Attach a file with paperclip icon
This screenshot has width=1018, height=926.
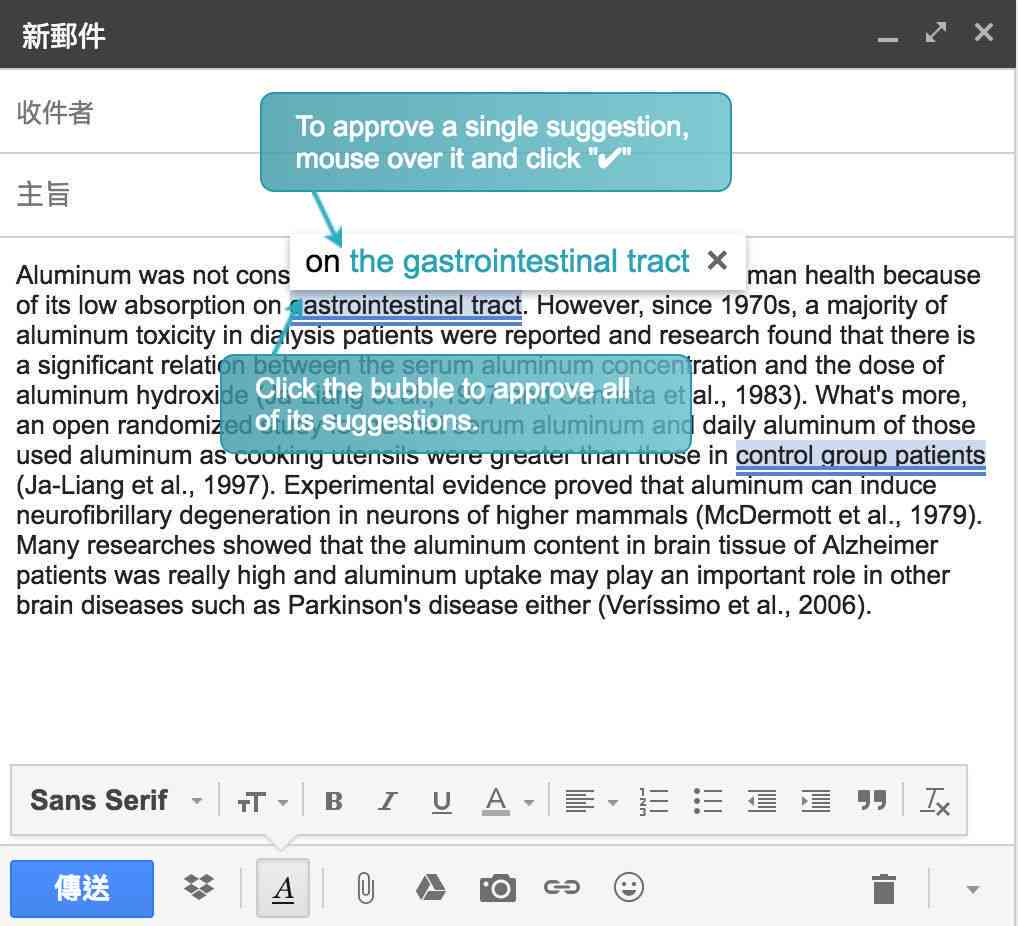pyautogui.click(x=366, y=888)
